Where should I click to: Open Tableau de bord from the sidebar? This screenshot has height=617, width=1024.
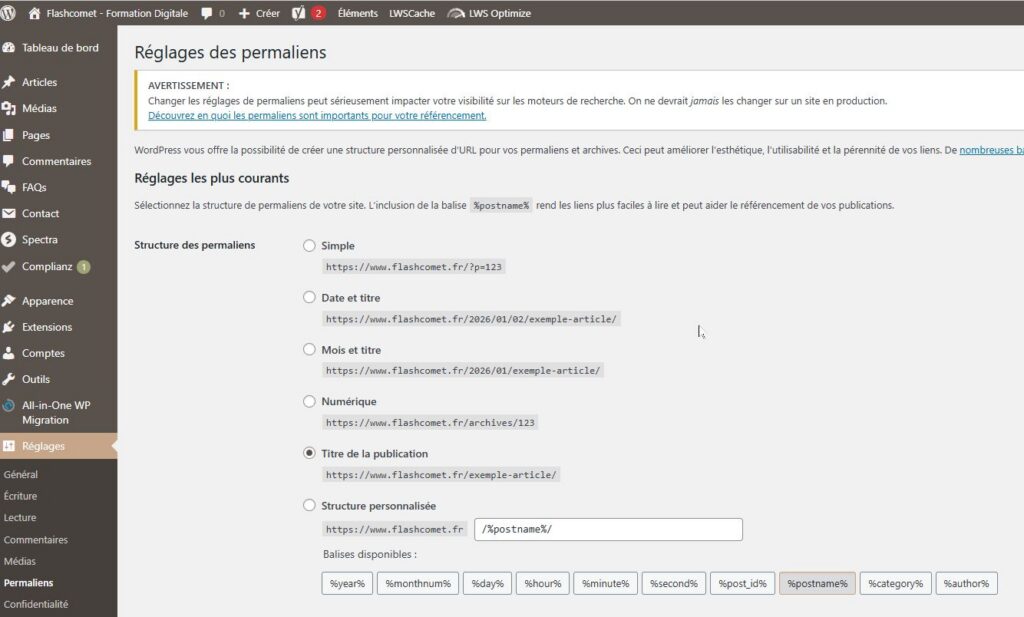coord(51,47)
